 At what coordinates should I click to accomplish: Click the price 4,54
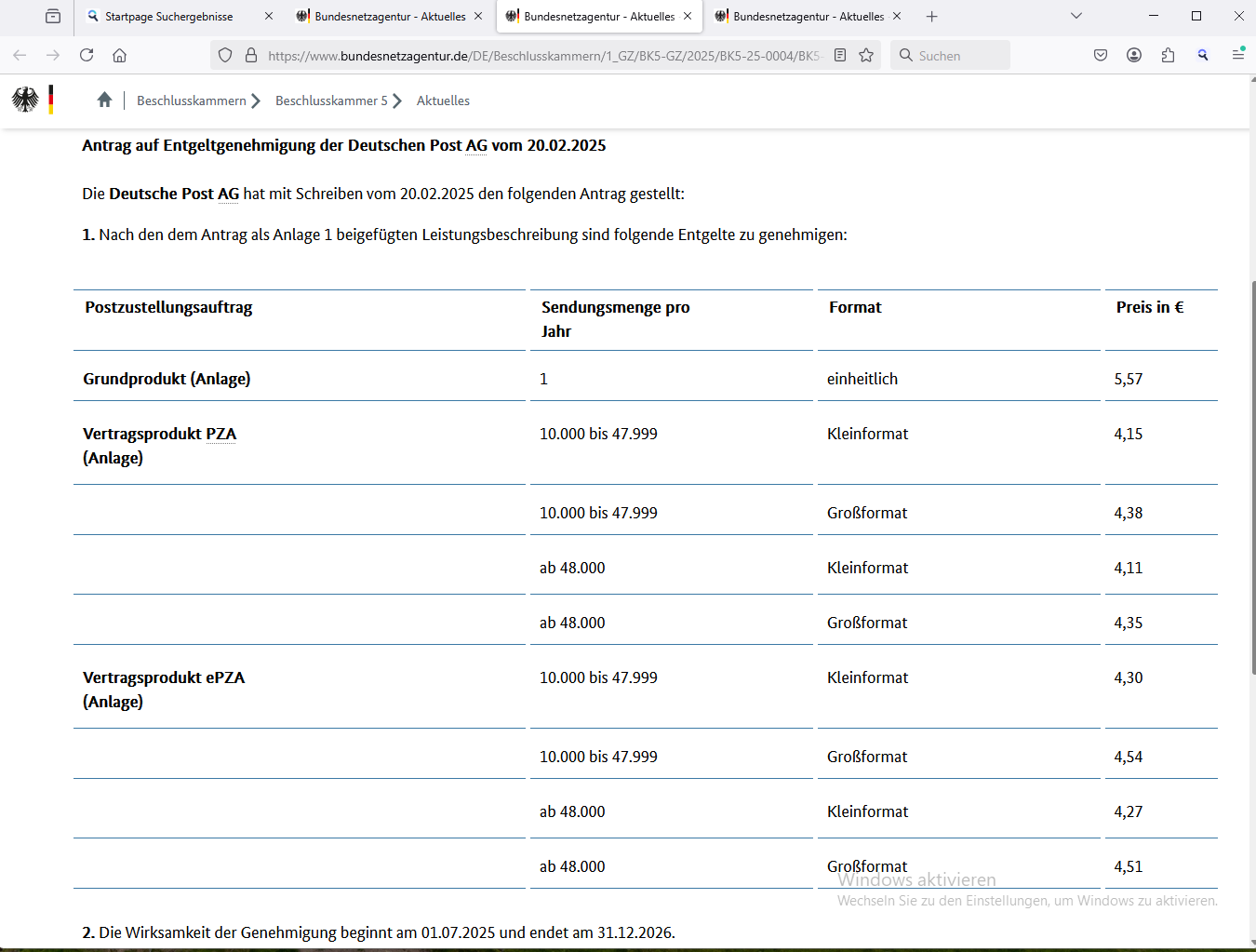1129,757
